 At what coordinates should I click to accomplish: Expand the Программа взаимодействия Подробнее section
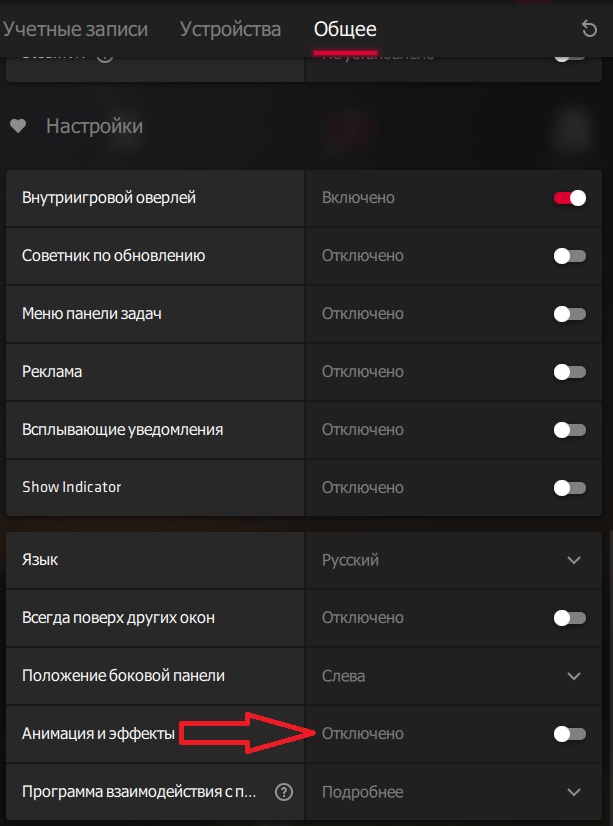click(x=574, y=792)
